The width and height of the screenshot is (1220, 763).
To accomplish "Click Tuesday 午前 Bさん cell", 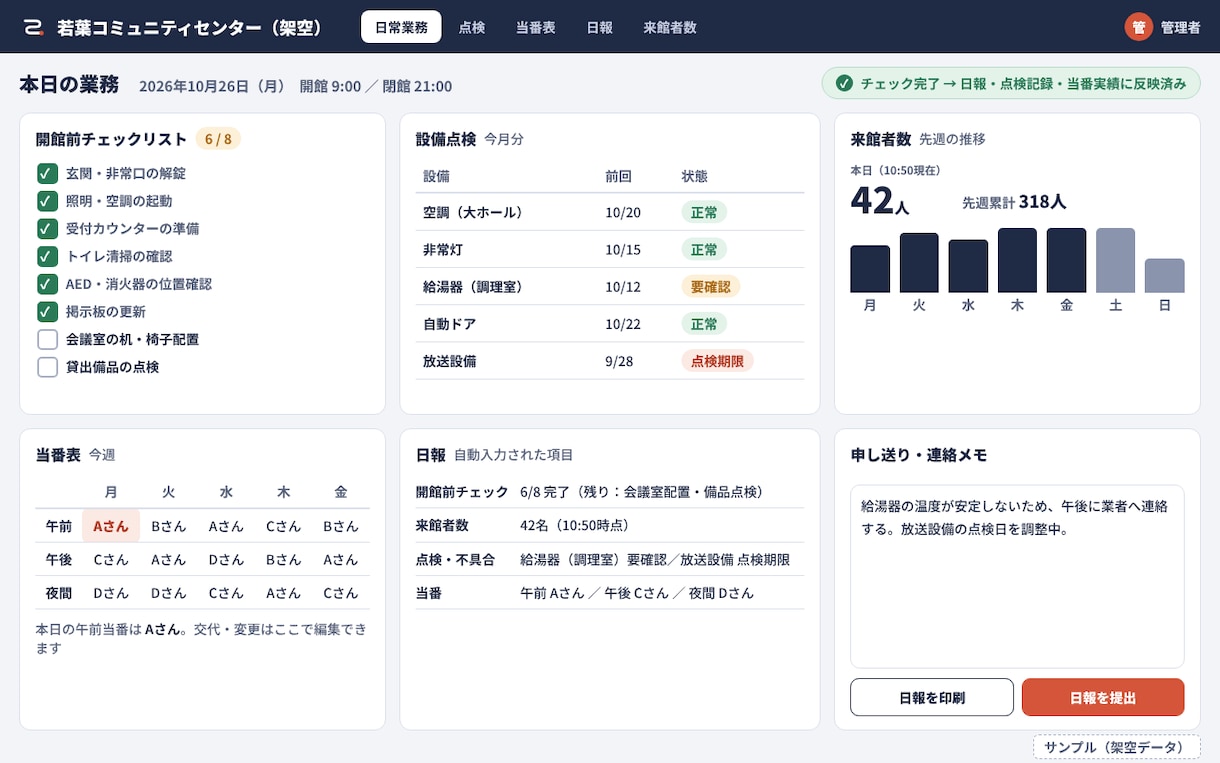I will (x=168, y=526).
